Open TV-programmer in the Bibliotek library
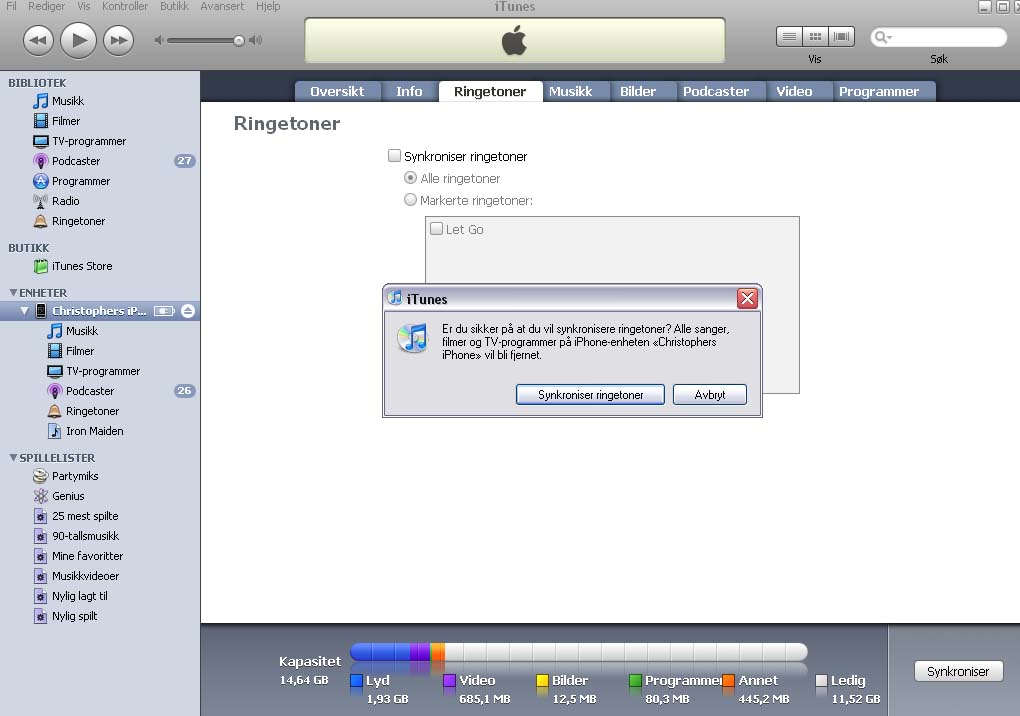The image size is (1020, 716). tap(100, 141)
